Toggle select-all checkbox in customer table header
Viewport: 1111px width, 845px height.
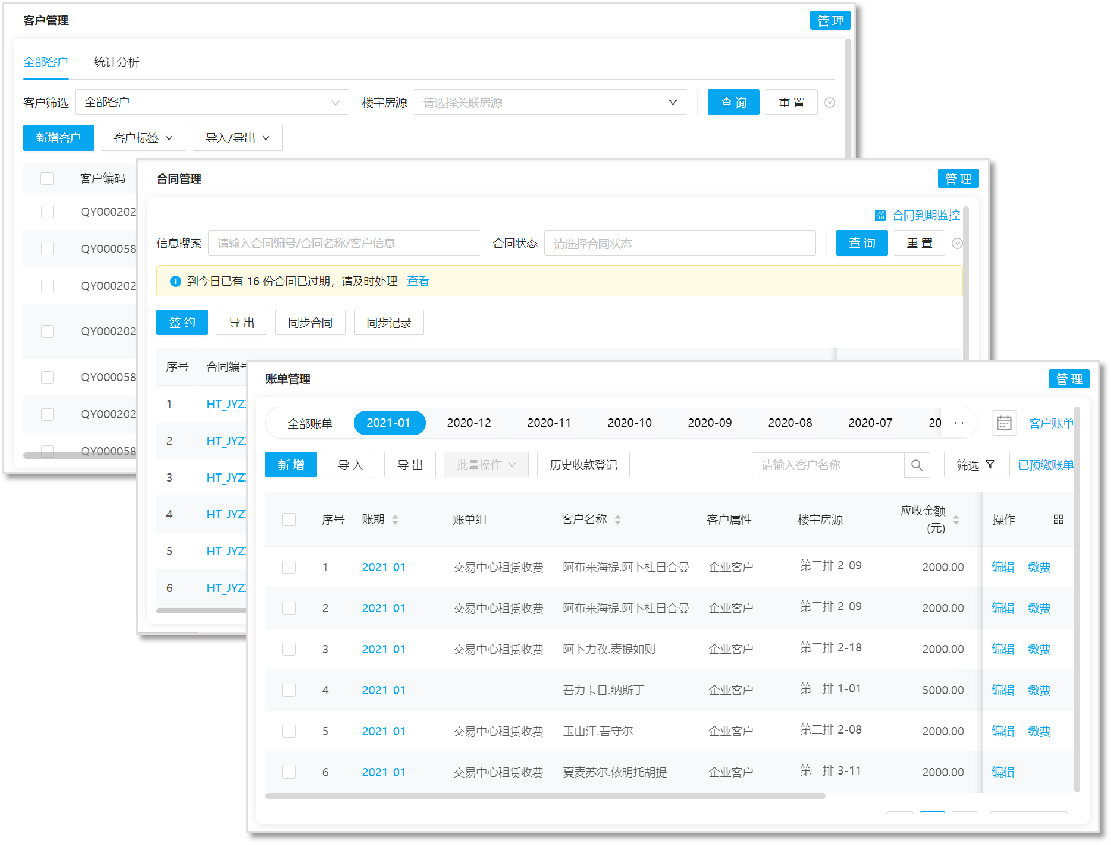point(47,178)
